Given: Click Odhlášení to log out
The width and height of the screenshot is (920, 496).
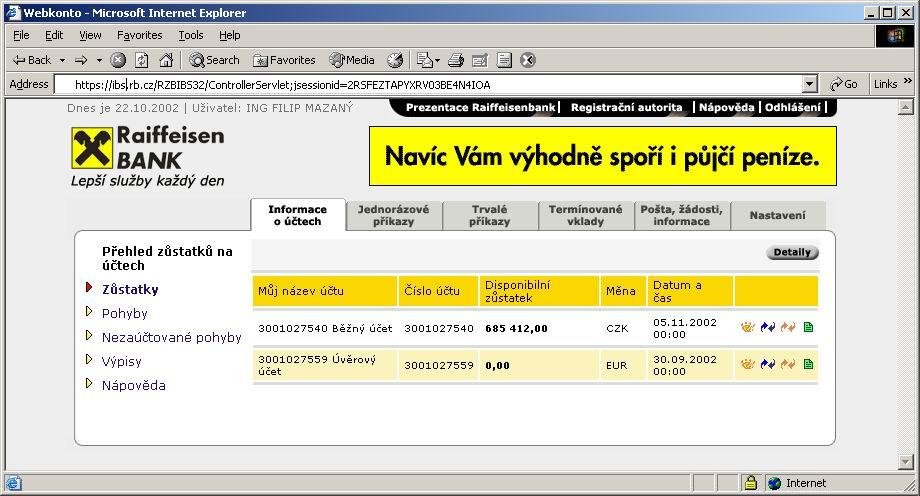Looking at the screenshot, I should [793, 107].
